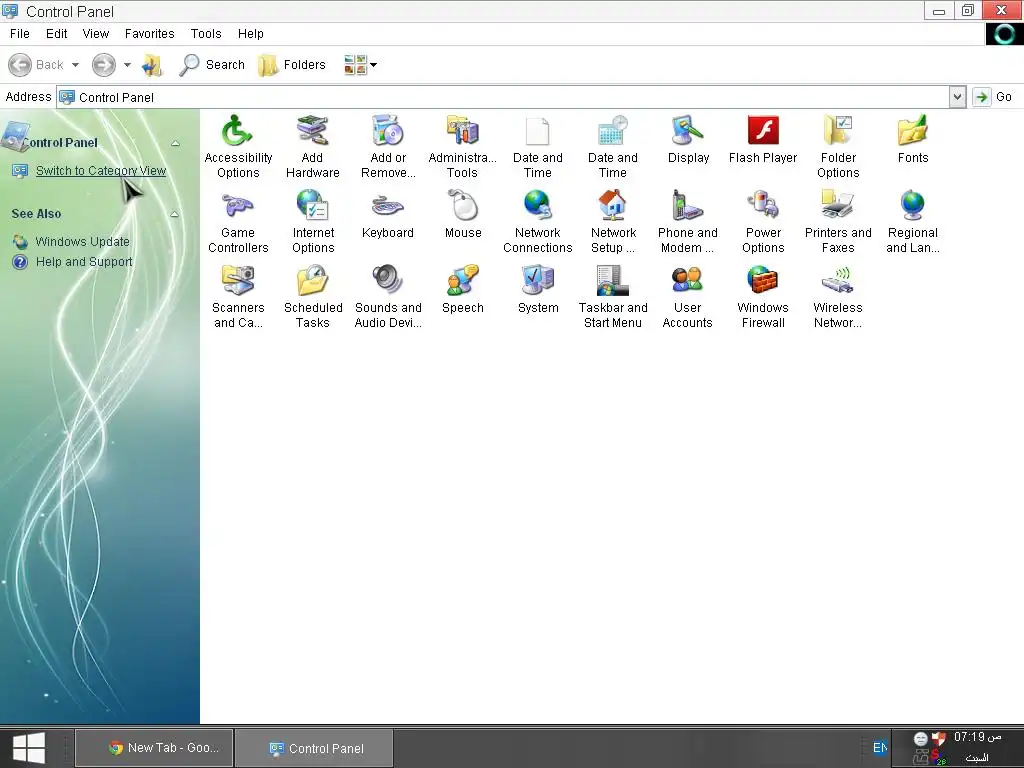Open the Help menu
This screenshot has height=768, width=1024.
[x=251, y=34]
